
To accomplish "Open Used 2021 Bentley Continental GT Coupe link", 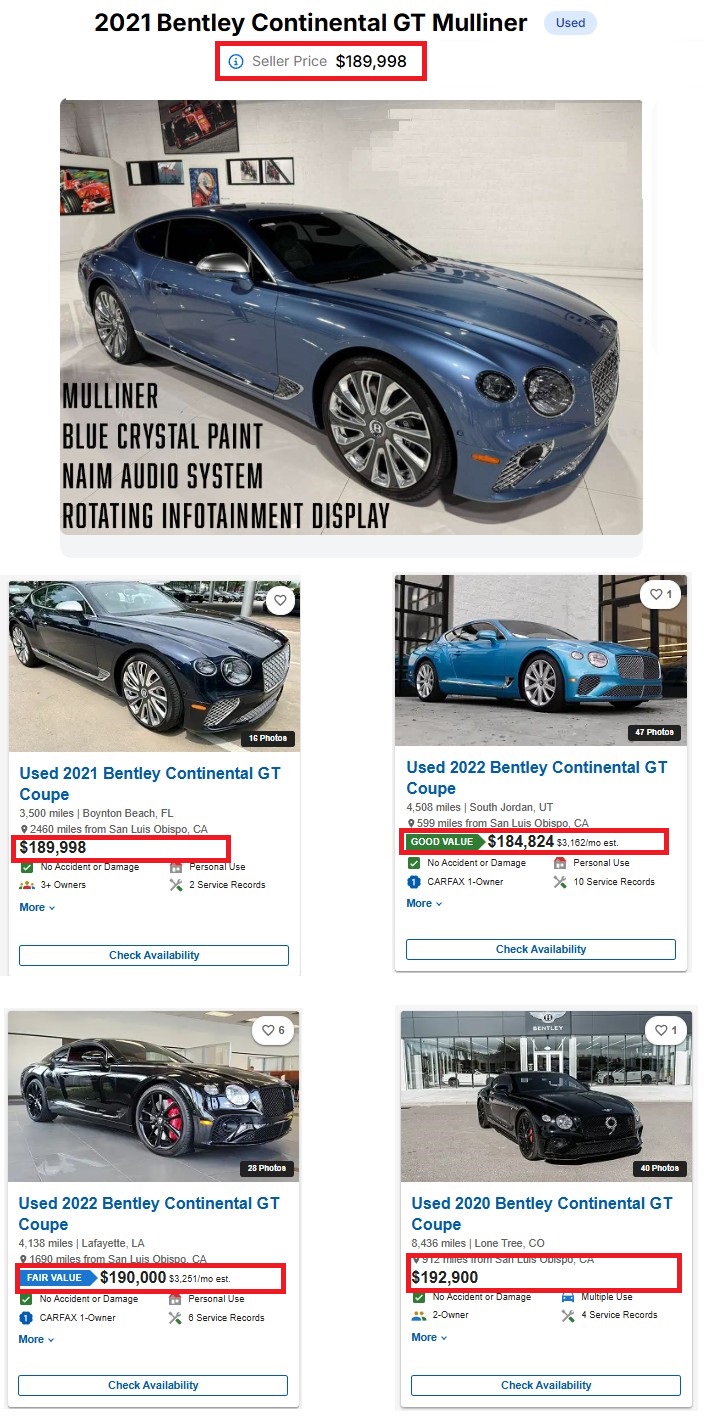I will [x=150, y=784].
